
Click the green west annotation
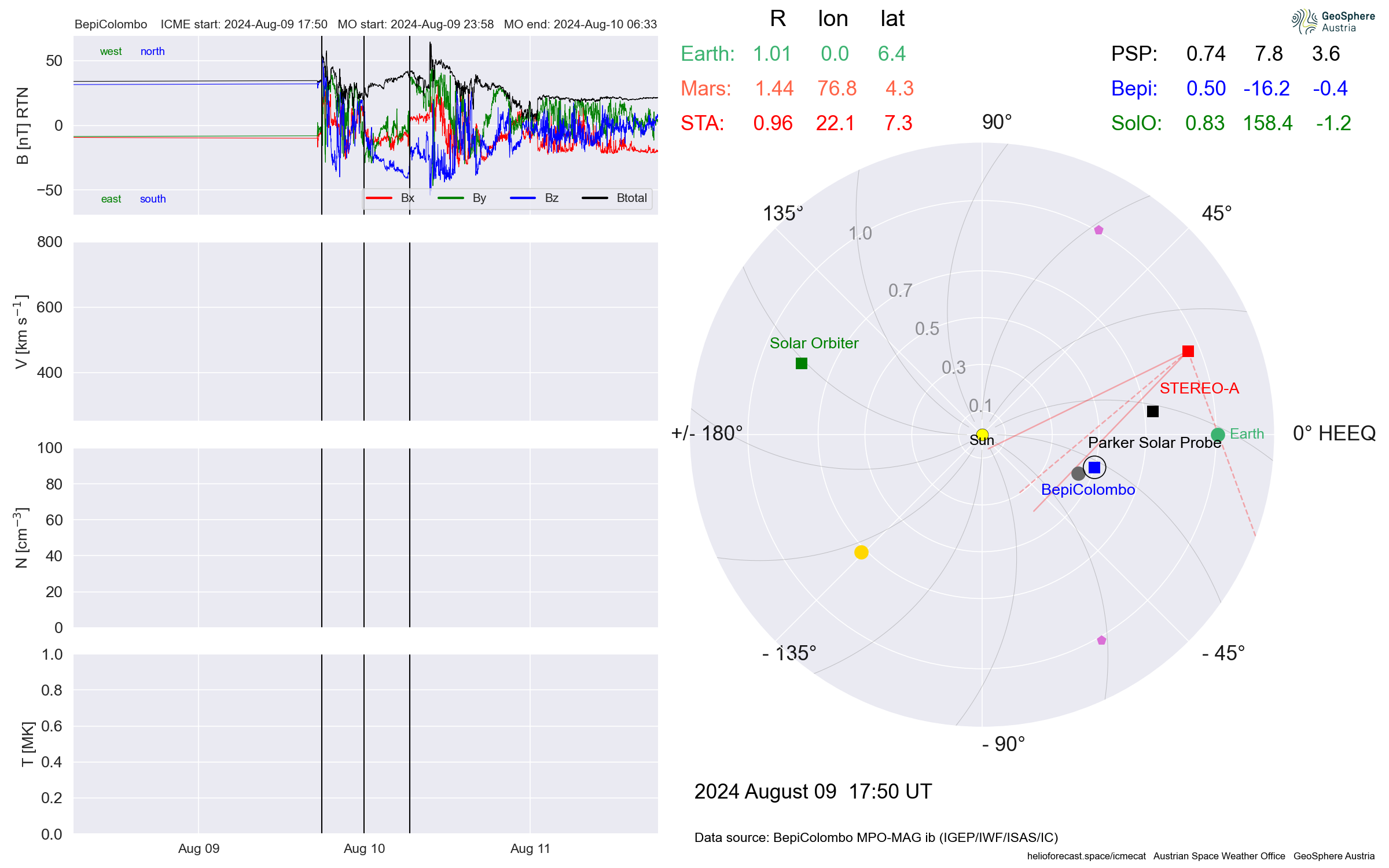click(111, 52)
